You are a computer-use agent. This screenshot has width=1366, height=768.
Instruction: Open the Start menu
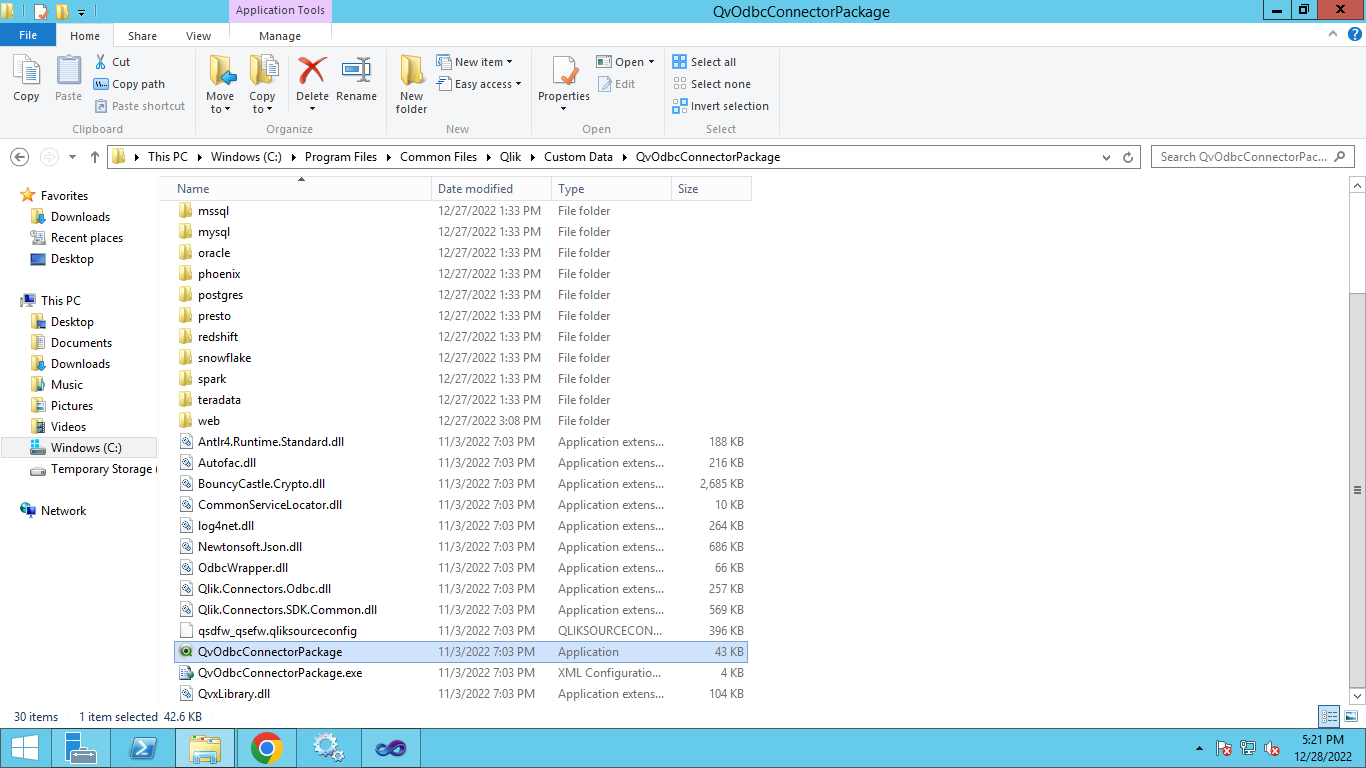click(x=24, y=748)
